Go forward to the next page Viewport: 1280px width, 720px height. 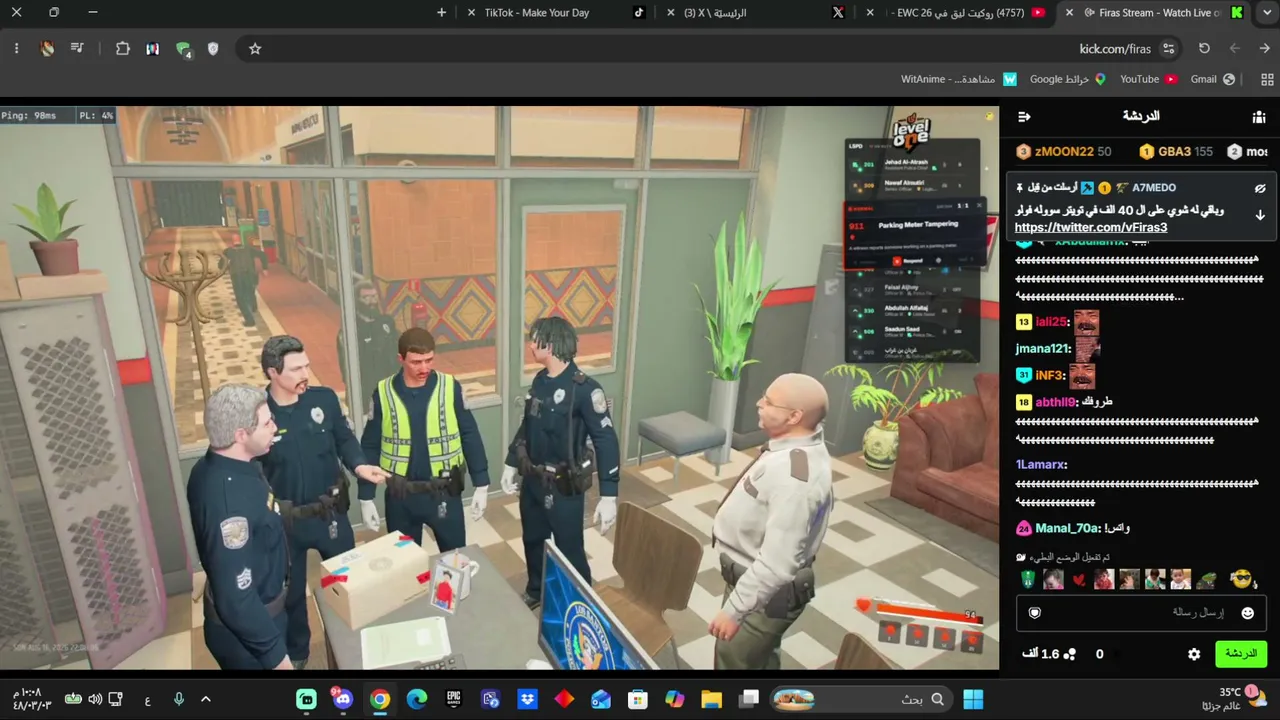(1234, 48)
